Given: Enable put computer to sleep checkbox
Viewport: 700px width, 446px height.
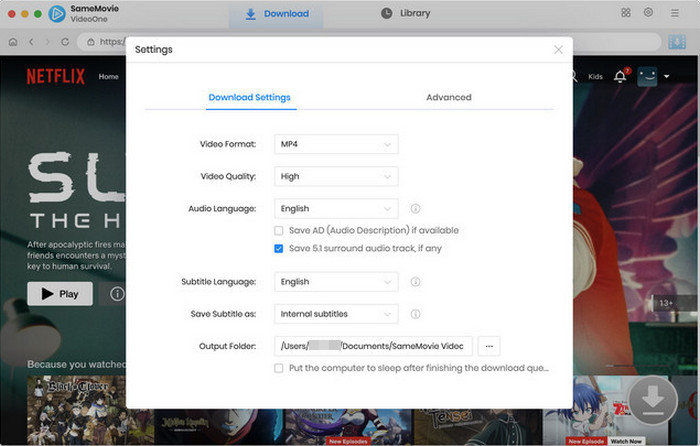Looking at the screenshot, I should 279,368.
